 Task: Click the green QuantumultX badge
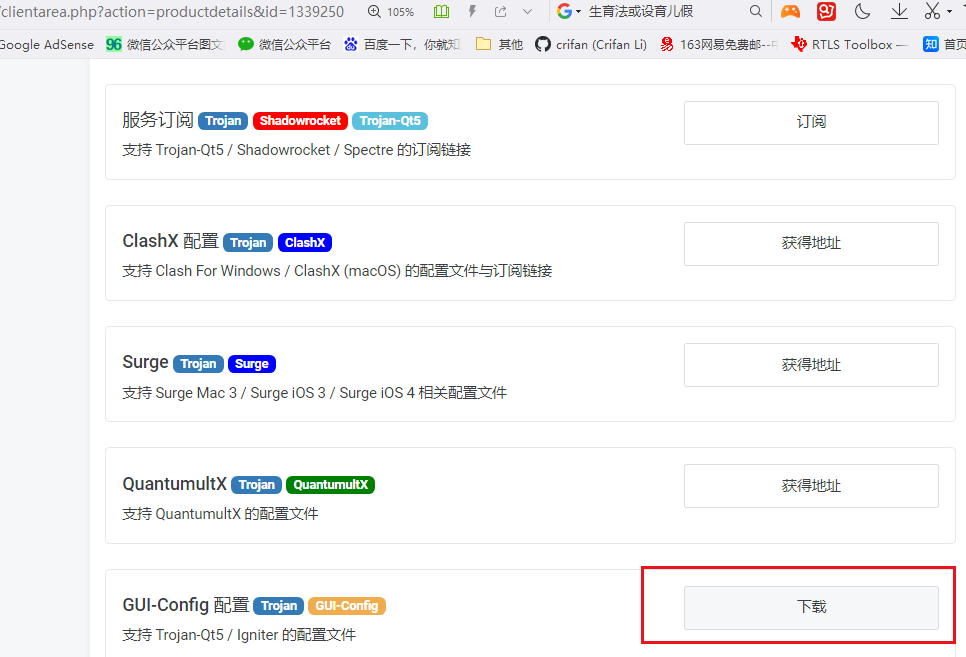pyautogui.click(x=330, y=485)
